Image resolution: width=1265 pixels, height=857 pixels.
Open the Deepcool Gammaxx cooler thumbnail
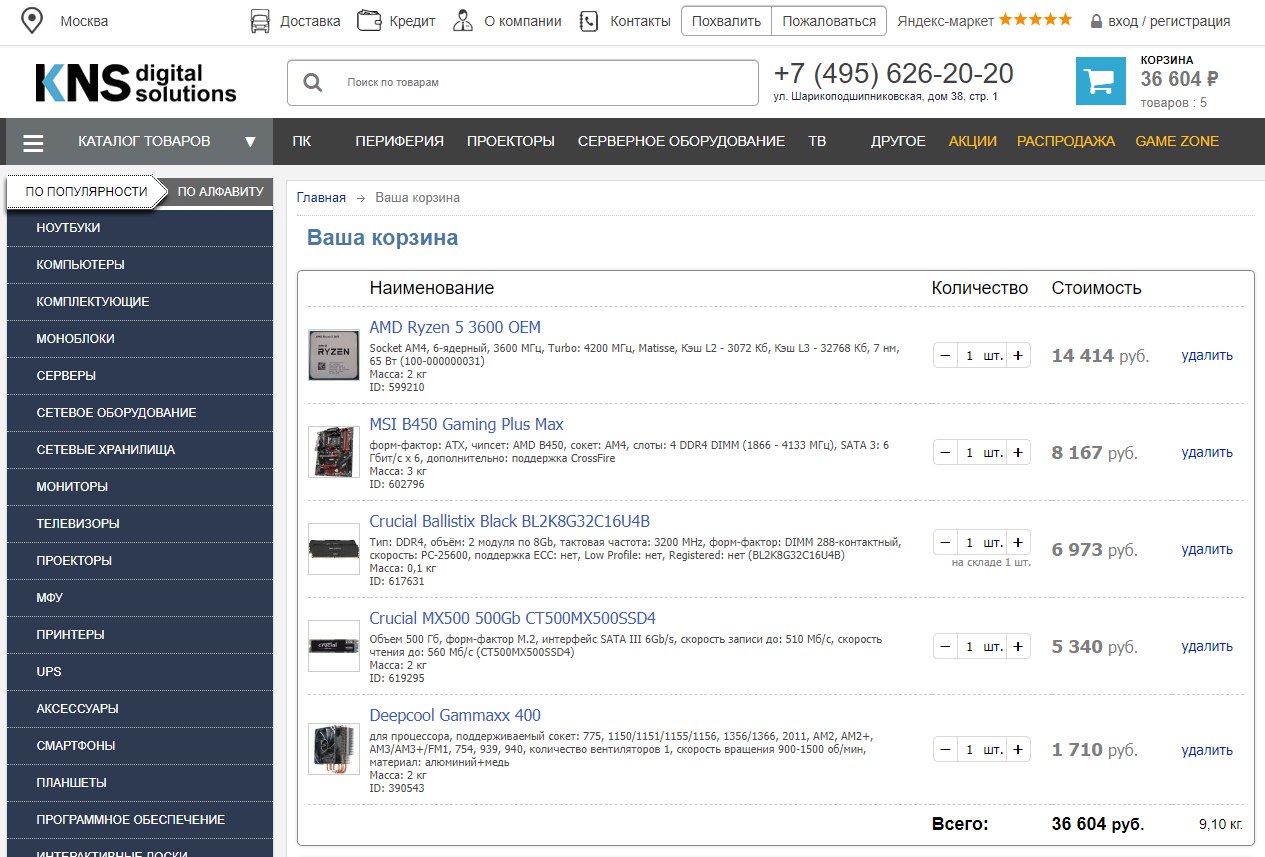(x=334, y=749)
